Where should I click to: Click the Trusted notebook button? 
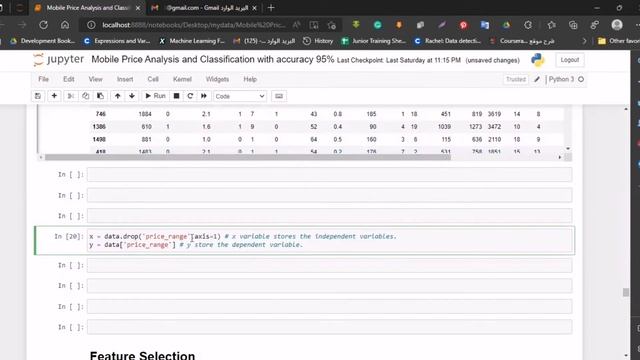coord(516,79)
